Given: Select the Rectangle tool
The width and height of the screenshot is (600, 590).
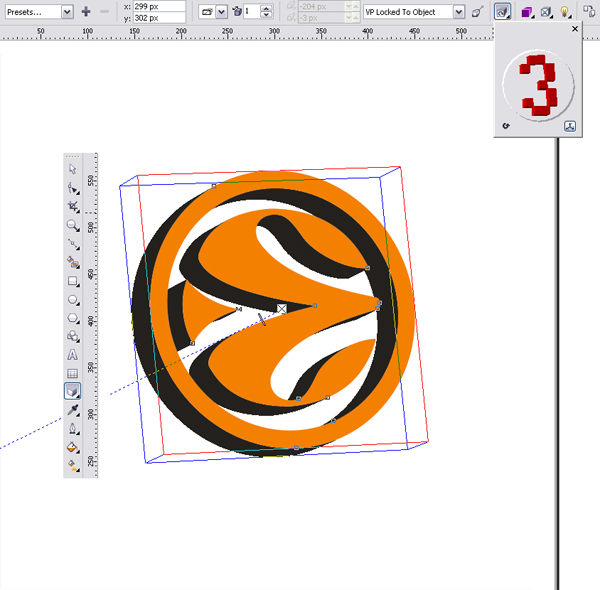Looking at the screenshot, I should 72,281.
